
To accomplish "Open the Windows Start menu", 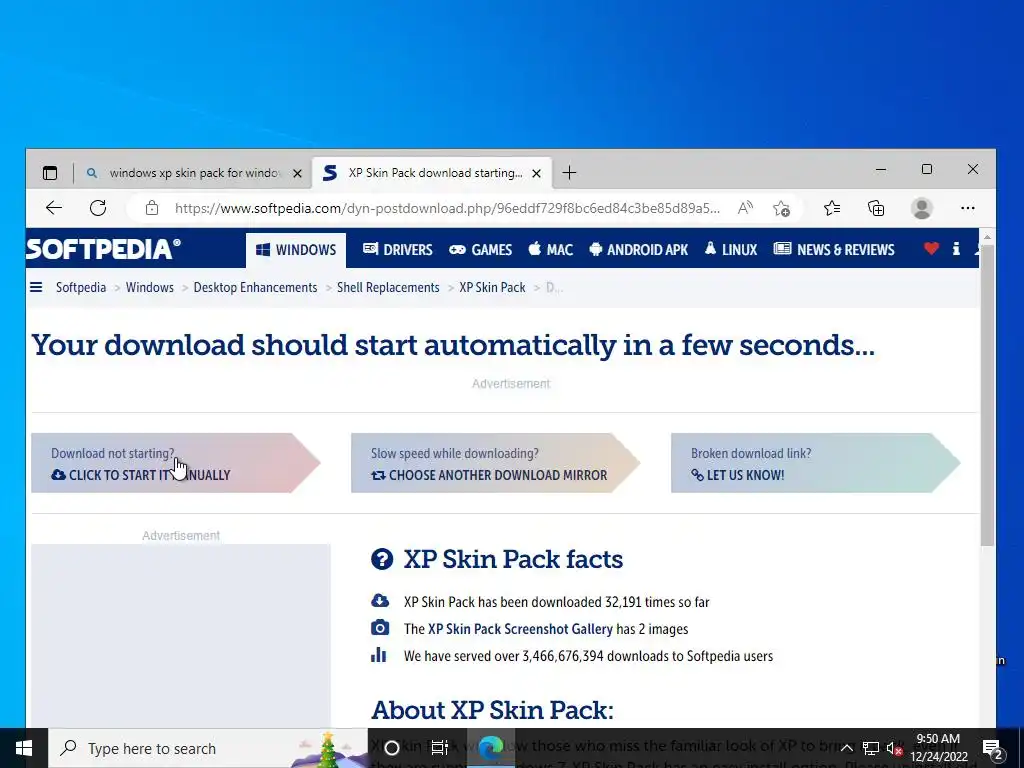I will coord(24,748).
